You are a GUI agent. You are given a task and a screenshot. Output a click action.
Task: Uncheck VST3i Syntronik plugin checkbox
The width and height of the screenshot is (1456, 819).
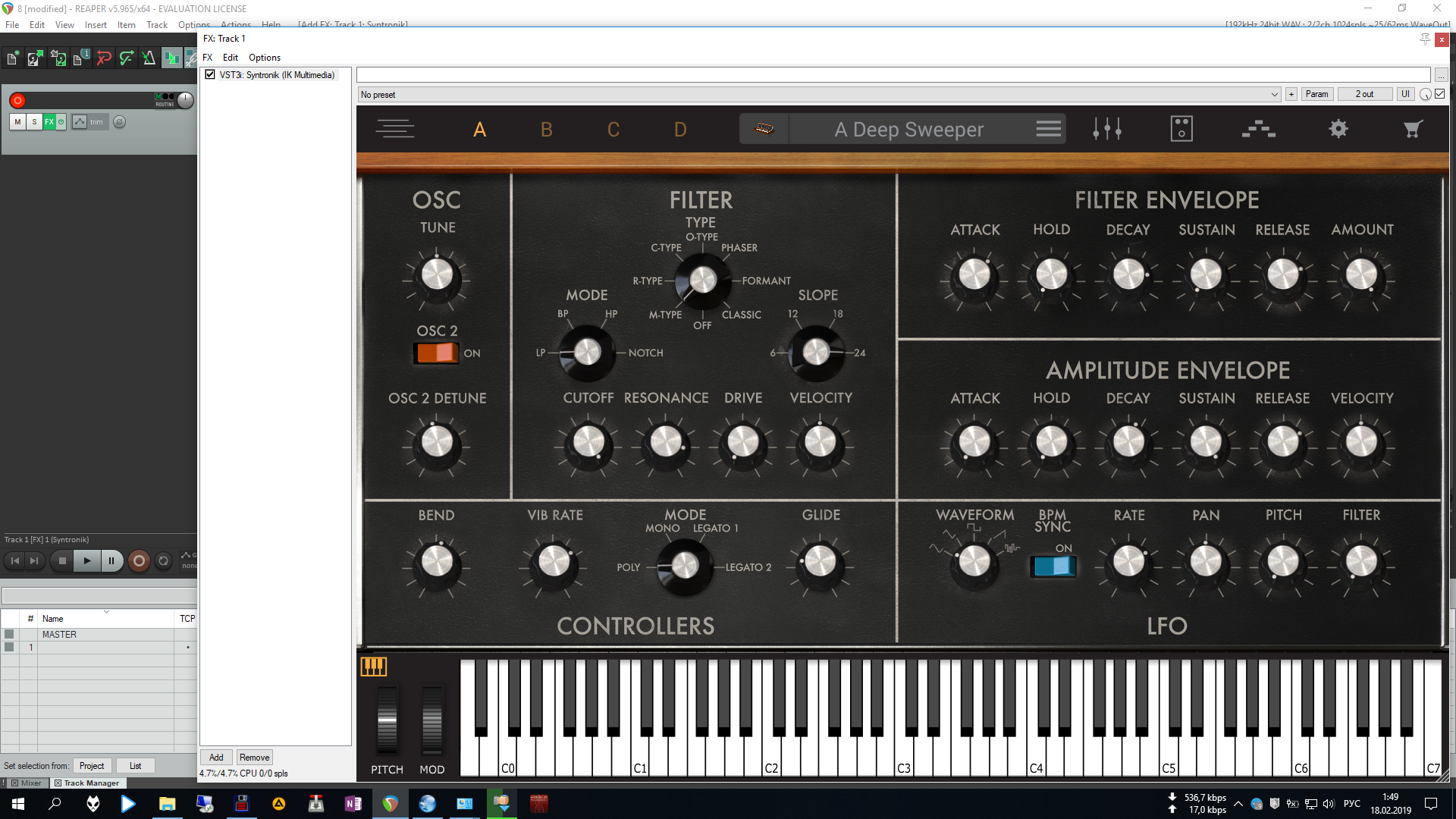pos(210,75)
